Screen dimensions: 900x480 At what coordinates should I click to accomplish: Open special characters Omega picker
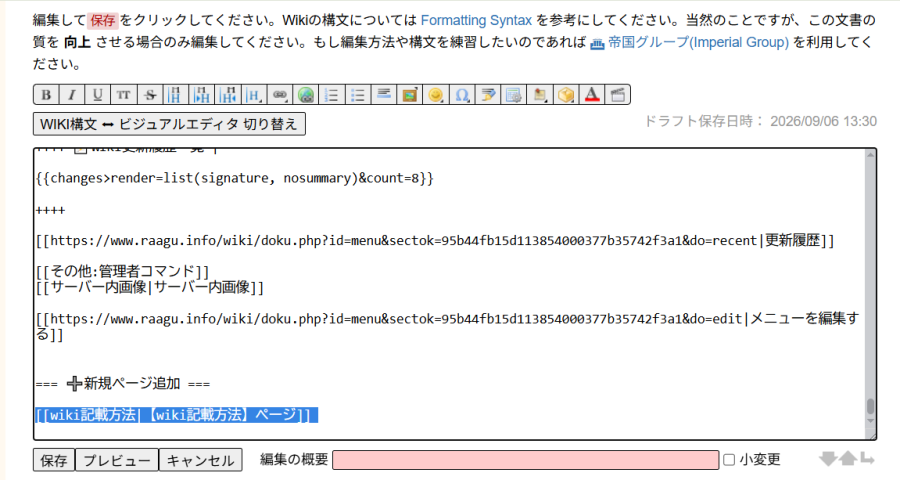coord(462,95)
